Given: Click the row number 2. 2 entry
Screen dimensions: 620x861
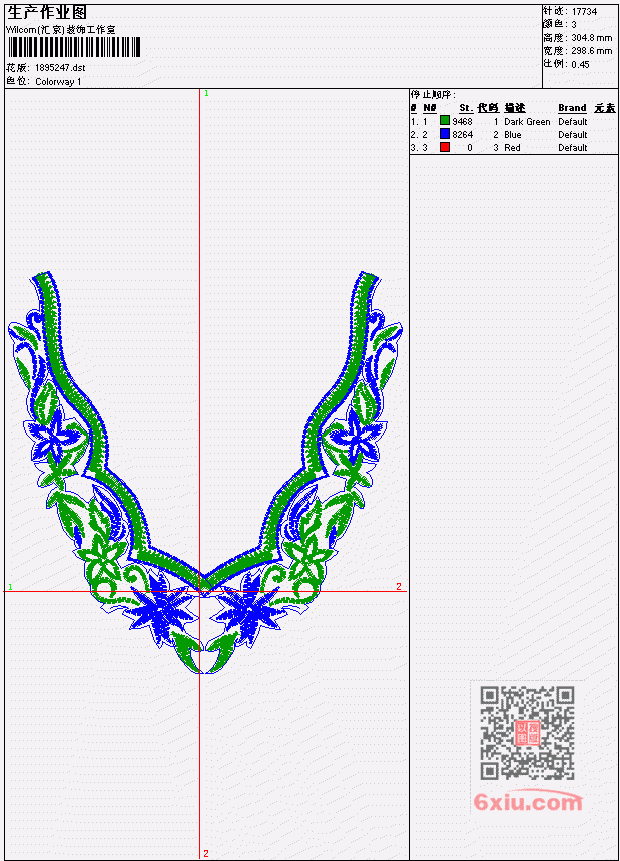Looking at the screenshot, I should pos(419,135).
